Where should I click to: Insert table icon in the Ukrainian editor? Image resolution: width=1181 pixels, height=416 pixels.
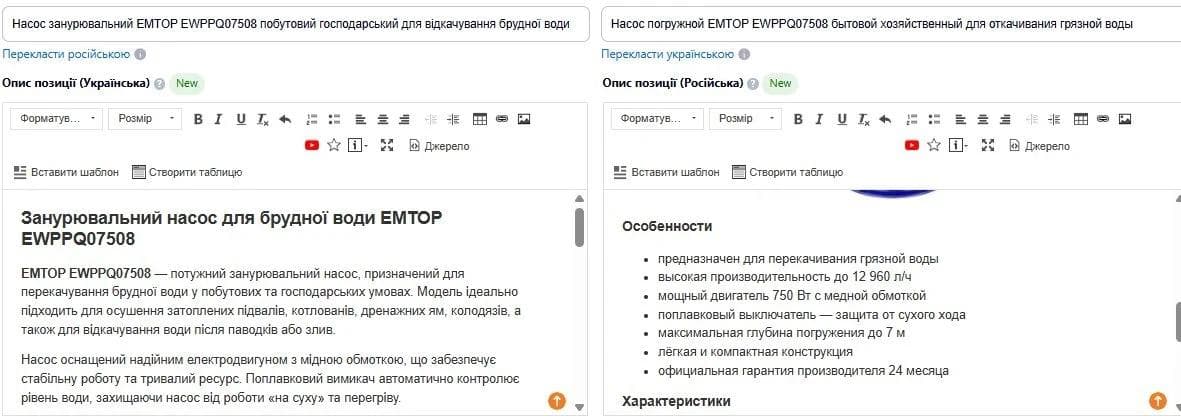[480, 119]
